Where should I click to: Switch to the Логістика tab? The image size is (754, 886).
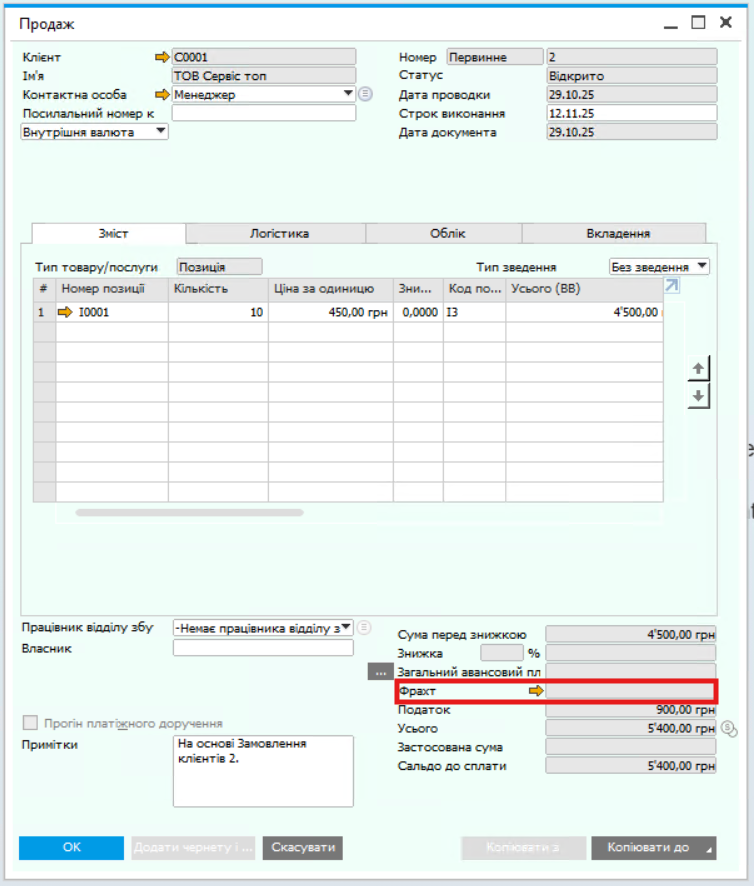(279, 233)
